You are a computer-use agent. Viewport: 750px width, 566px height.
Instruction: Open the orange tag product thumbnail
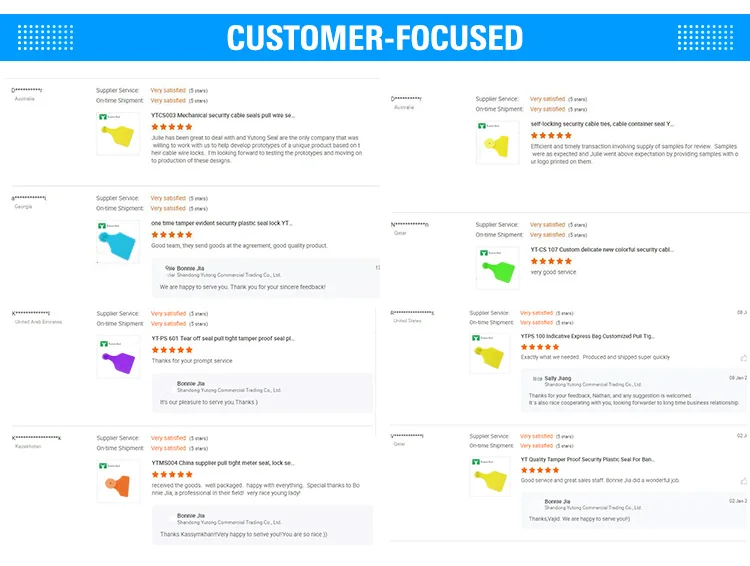118,482
